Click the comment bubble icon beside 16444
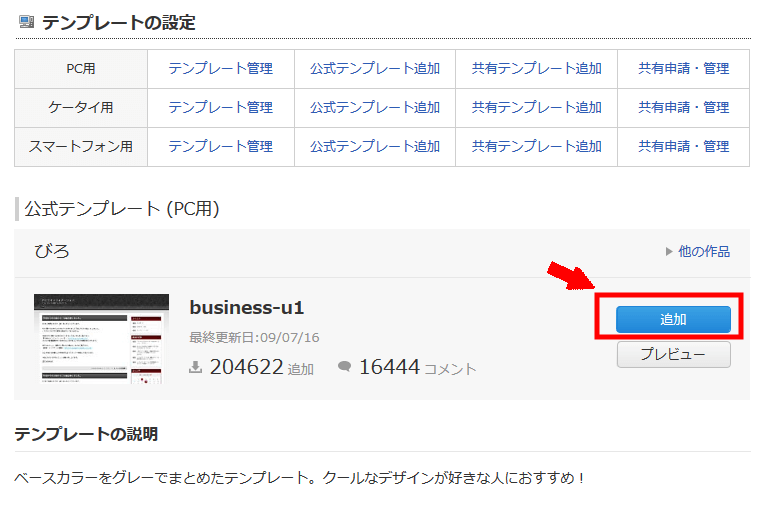This screenshot has width=777, height=530. (344, 366)
